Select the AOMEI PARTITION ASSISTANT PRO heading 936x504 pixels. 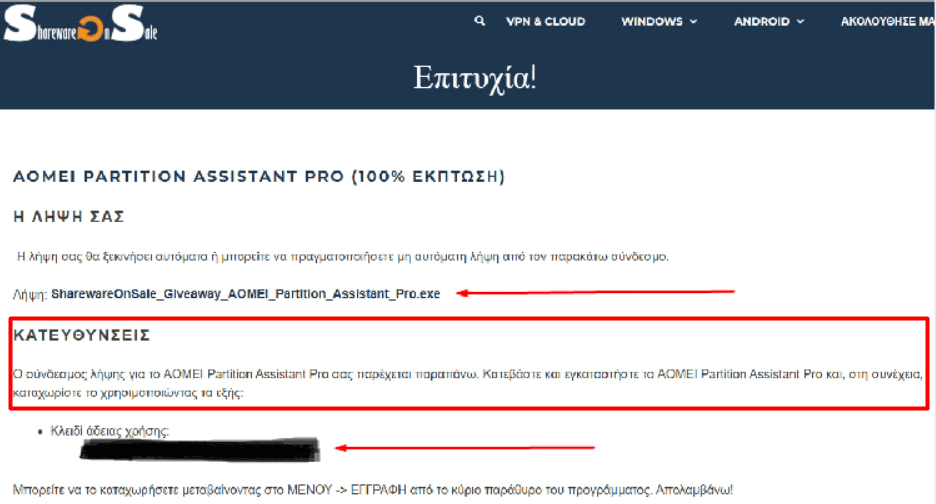coord(259,176)
